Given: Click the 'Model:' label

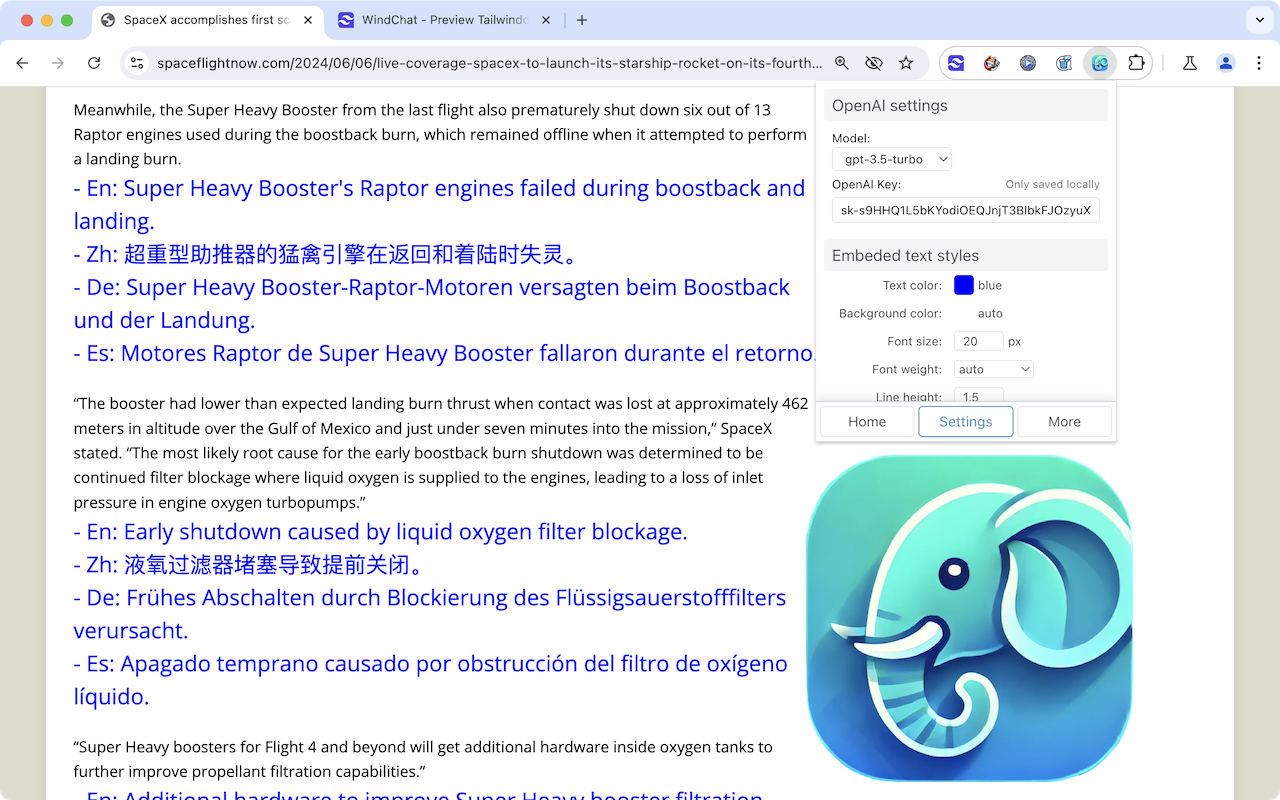Looking at the screenshot, I should pyautogui.click(x=851, y=138).
